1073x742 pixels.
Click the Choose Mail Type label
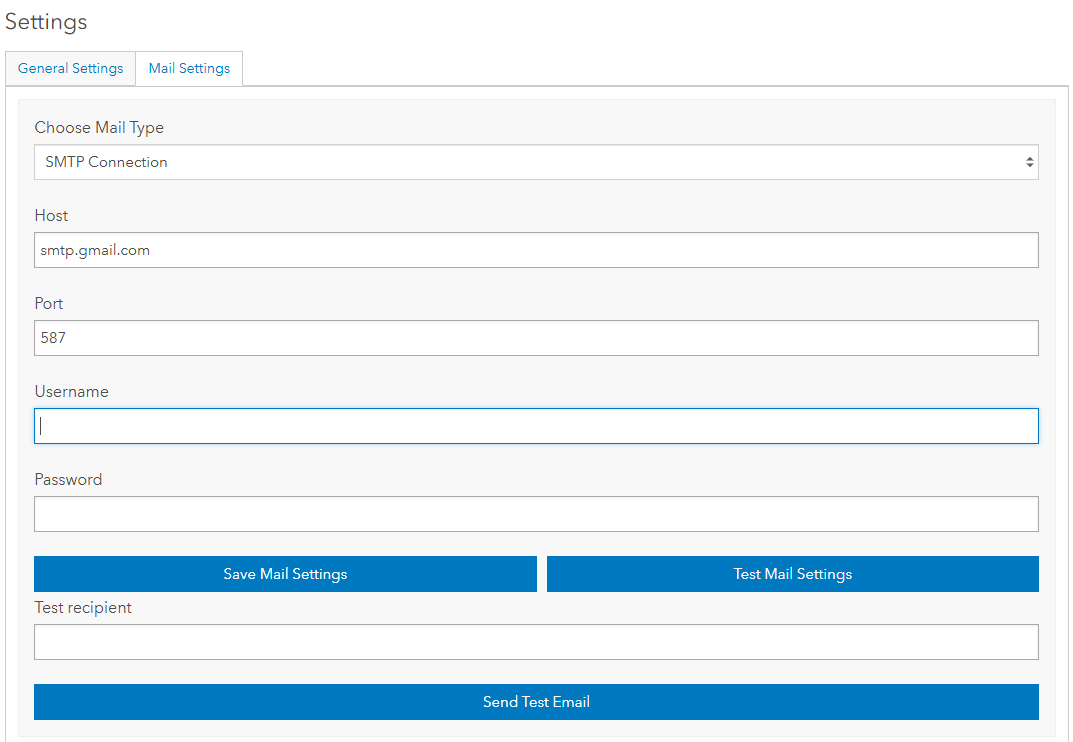[99, 128]
